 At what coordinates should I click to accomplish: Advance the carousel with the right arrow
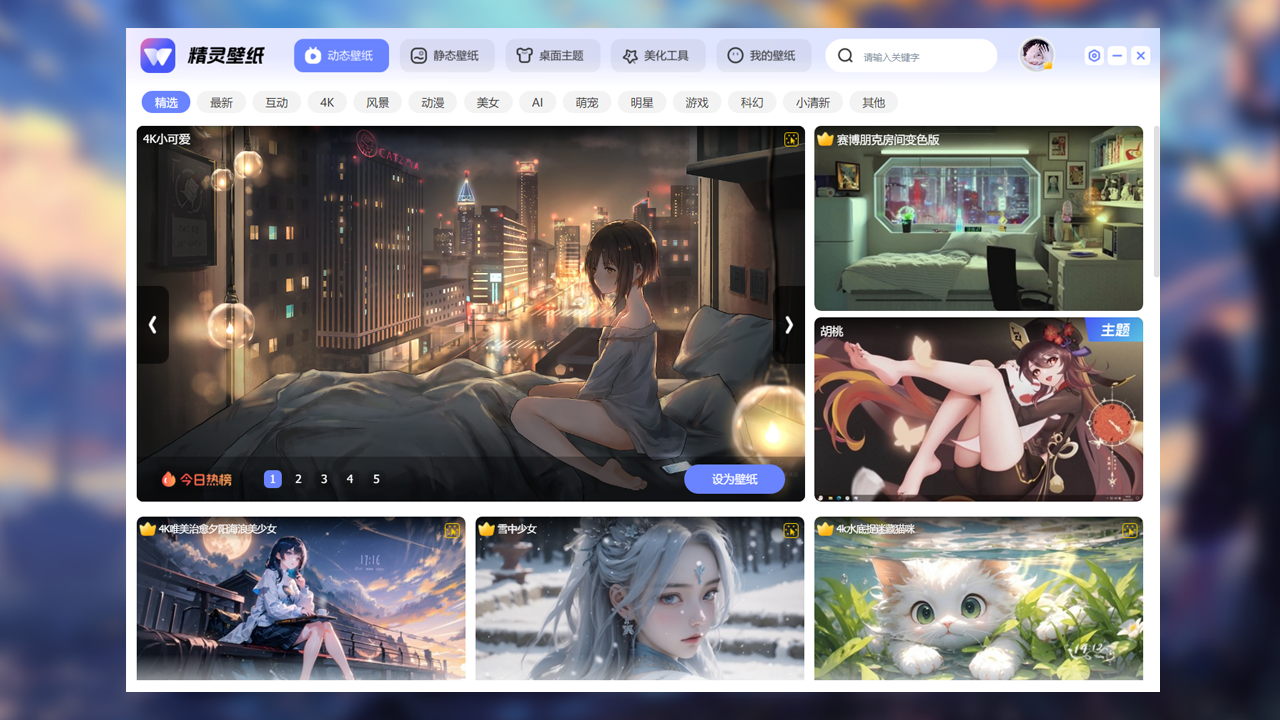[x=789, y=324]
